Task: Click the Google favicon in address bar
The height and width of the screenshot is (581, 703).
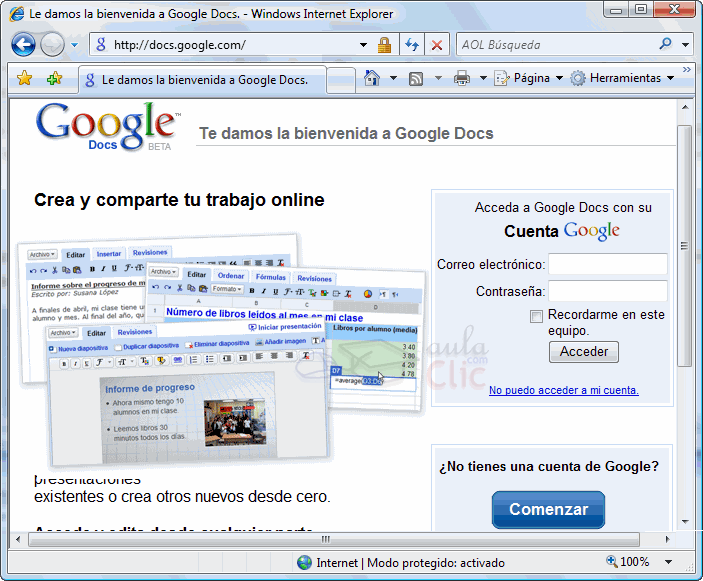Action: coord(101,44)
